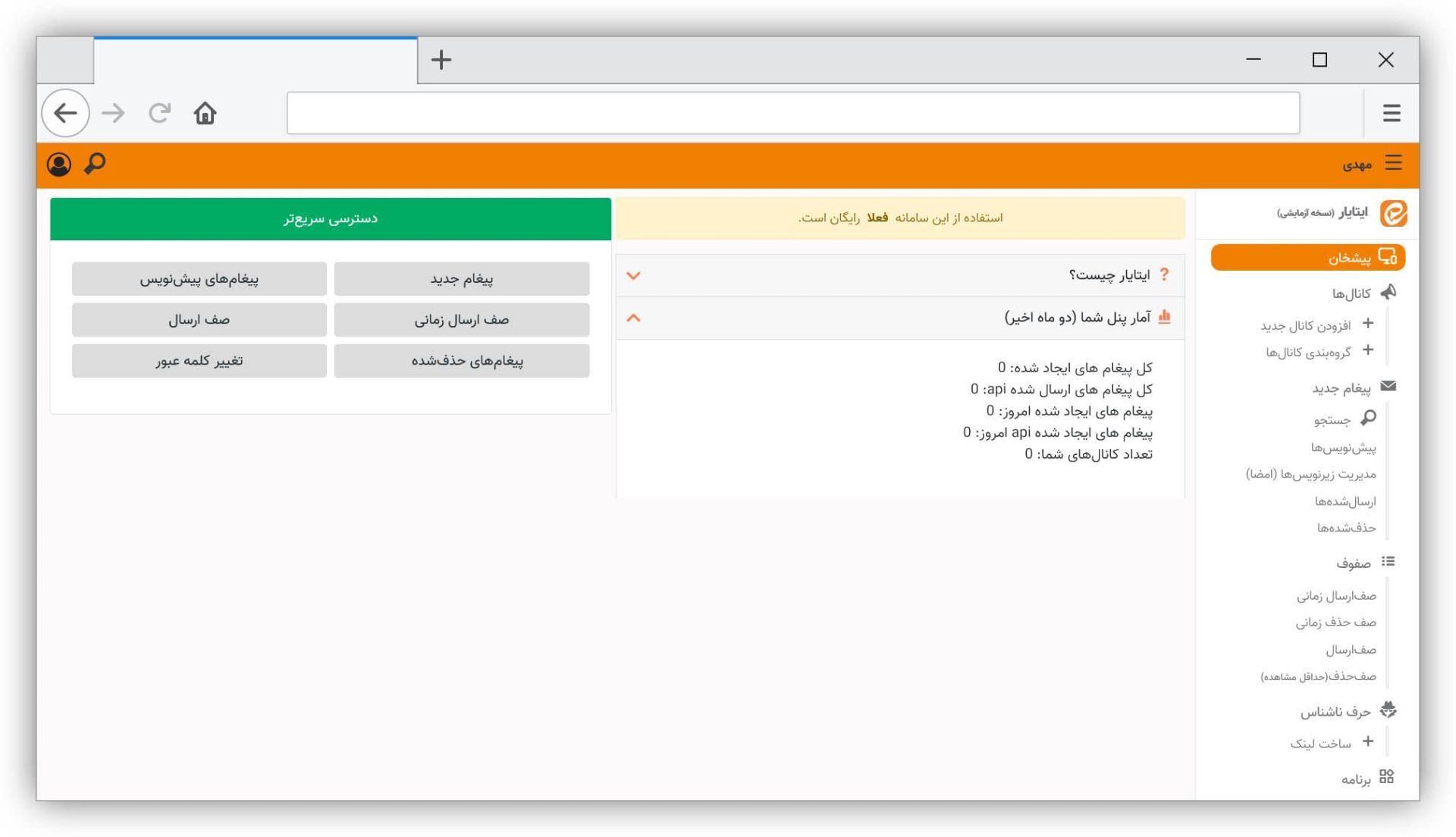Open صف‌ارسال sidebar item

click(1351, 650)
